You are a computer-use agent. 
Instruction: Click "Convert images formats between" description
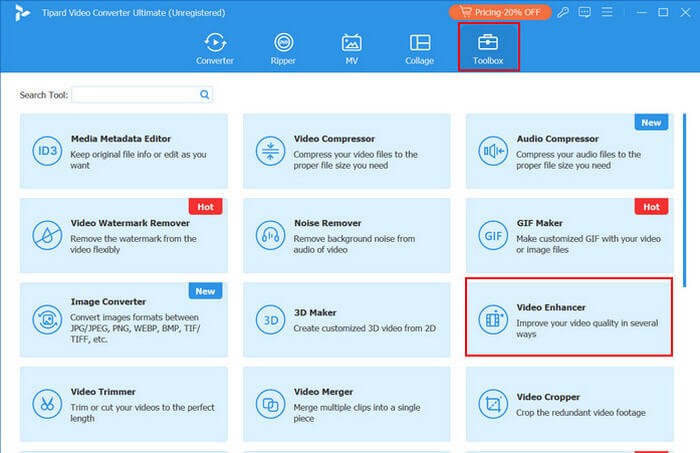pyautogui.click(x=135, y=328)
